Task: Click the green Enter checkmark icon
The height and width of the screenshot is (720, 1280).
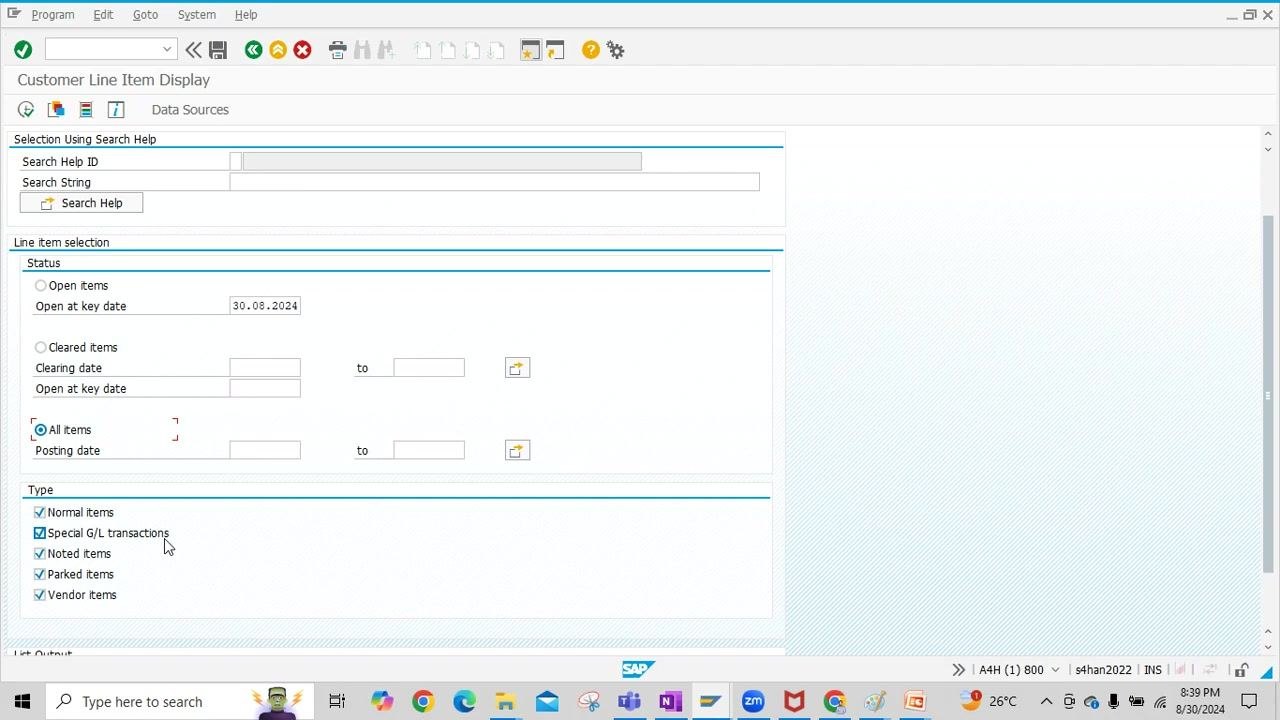Action: point(23,50)
